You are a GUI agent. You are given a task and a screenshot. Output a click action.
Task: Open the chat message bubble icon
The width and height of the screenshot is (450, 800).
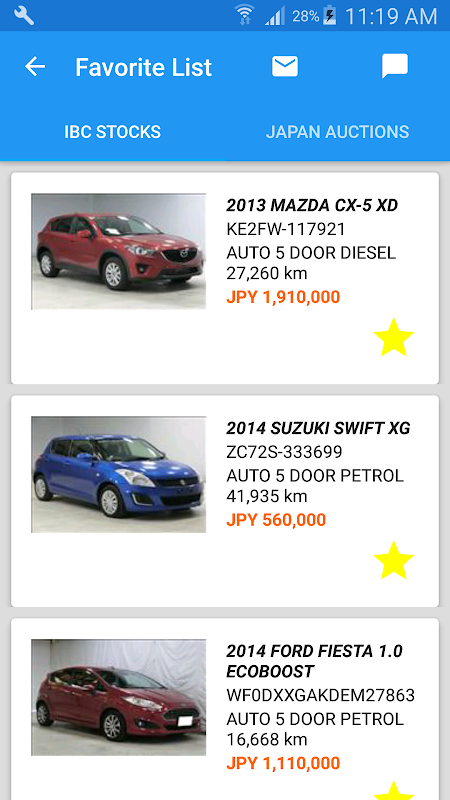pyautogui.click(x=395, y=66)
